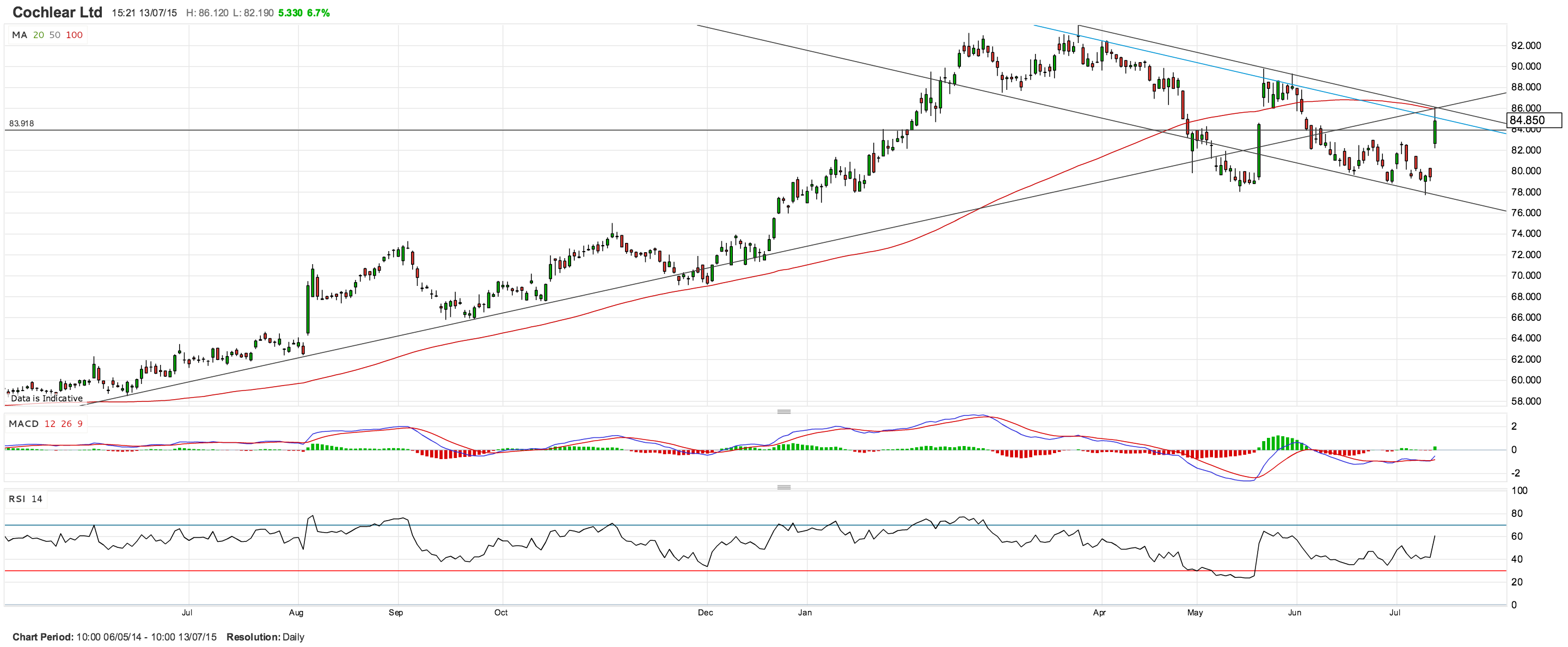This screenshot has height=647, width=1568.
Task: Click the Data is Indicative notice
Action: coord(47,399)
